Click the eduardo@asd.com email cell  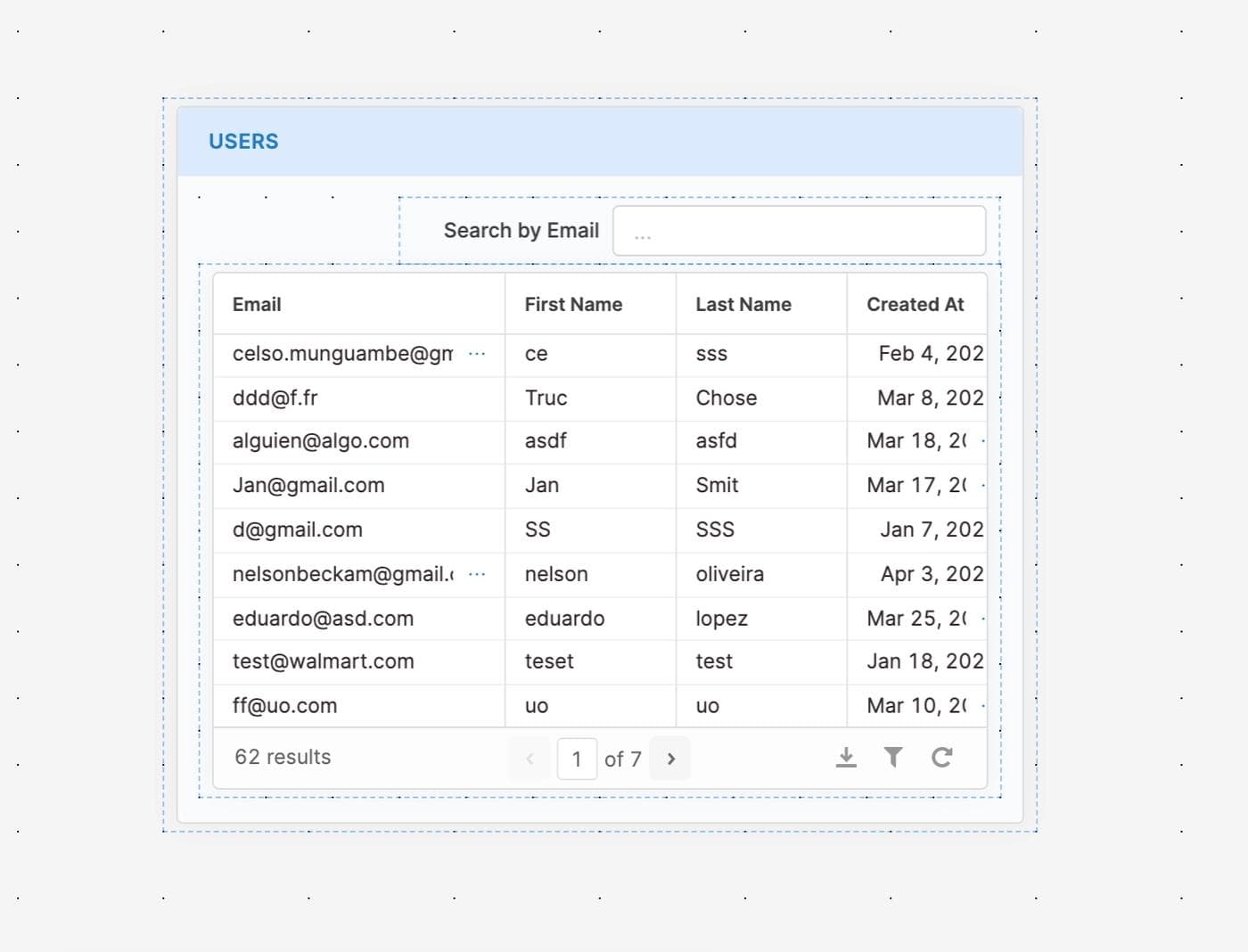(x=323, y=619)
